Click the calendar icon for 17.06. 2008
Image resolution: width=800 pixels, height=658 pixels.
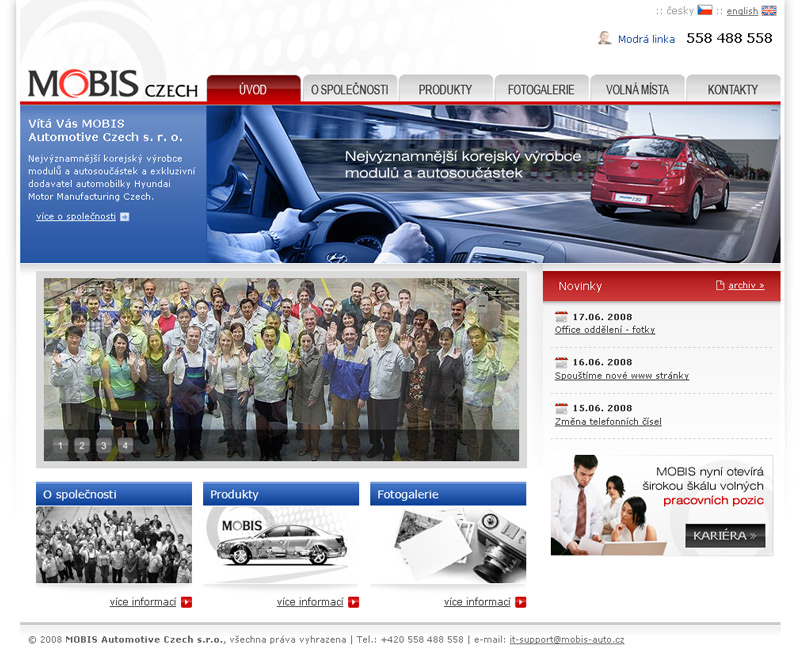[561, 317]
